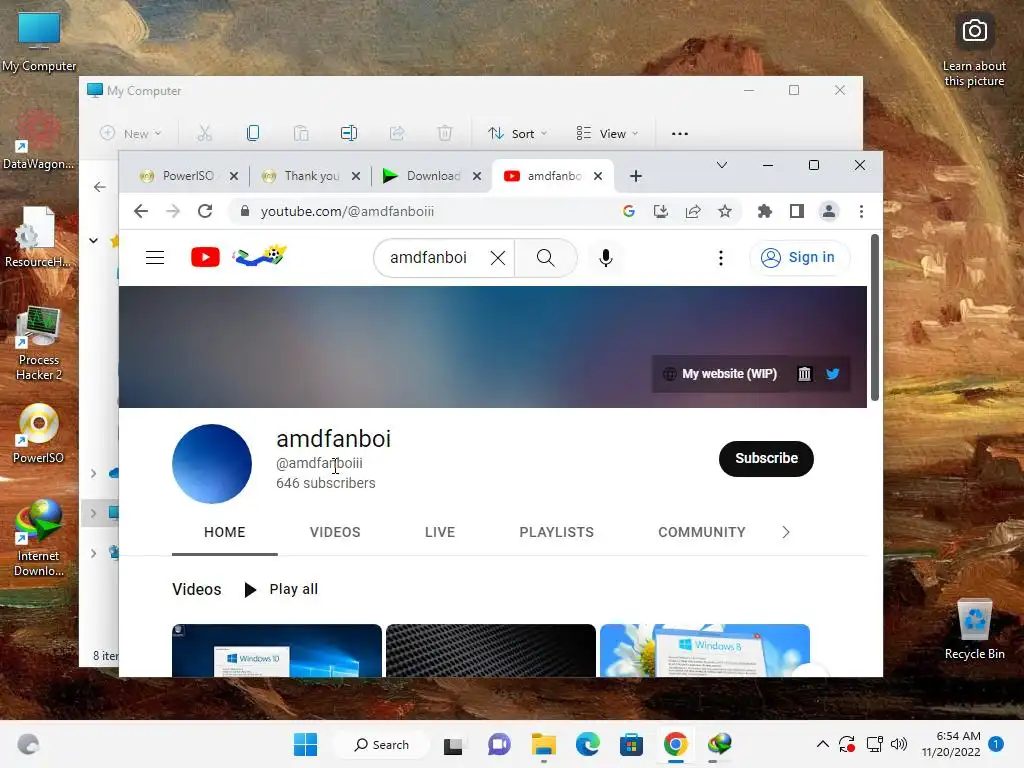Select the Process Hacker 2 desktop shortcut
Viewport: 1024px width, 768px height.
tap(39, 344)
